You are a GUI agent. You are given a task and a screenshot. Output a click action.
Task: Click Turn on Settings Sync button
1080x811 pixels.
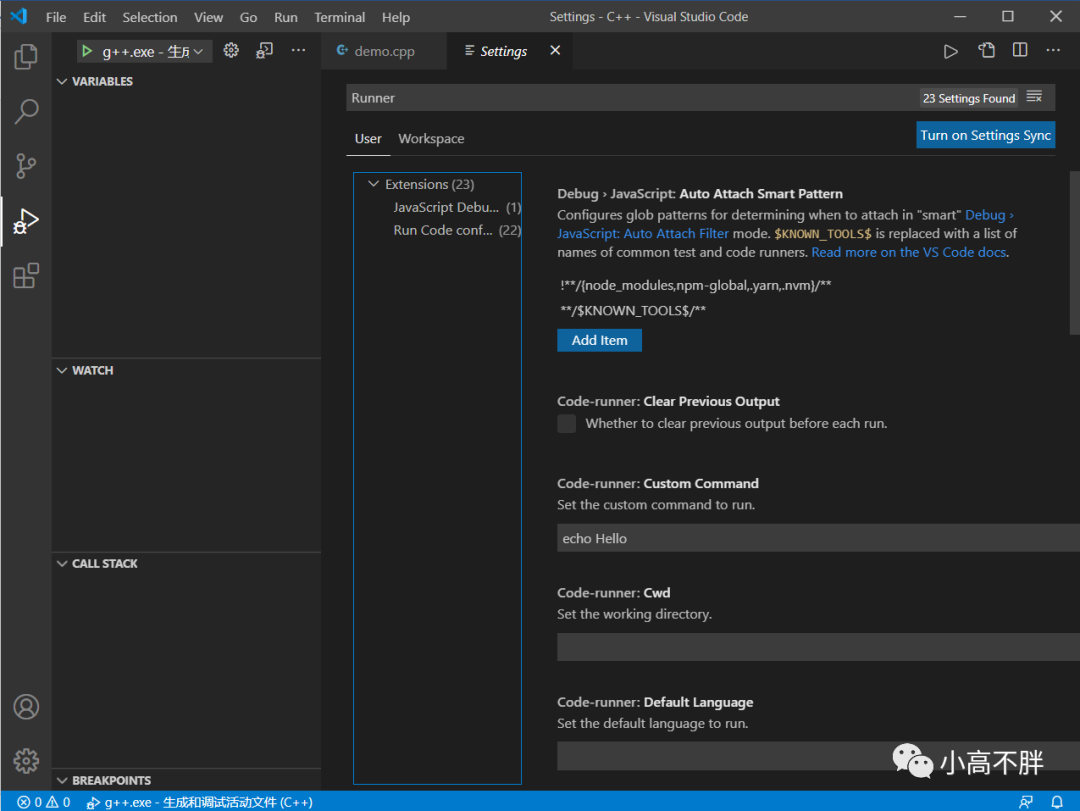(986, 135)
